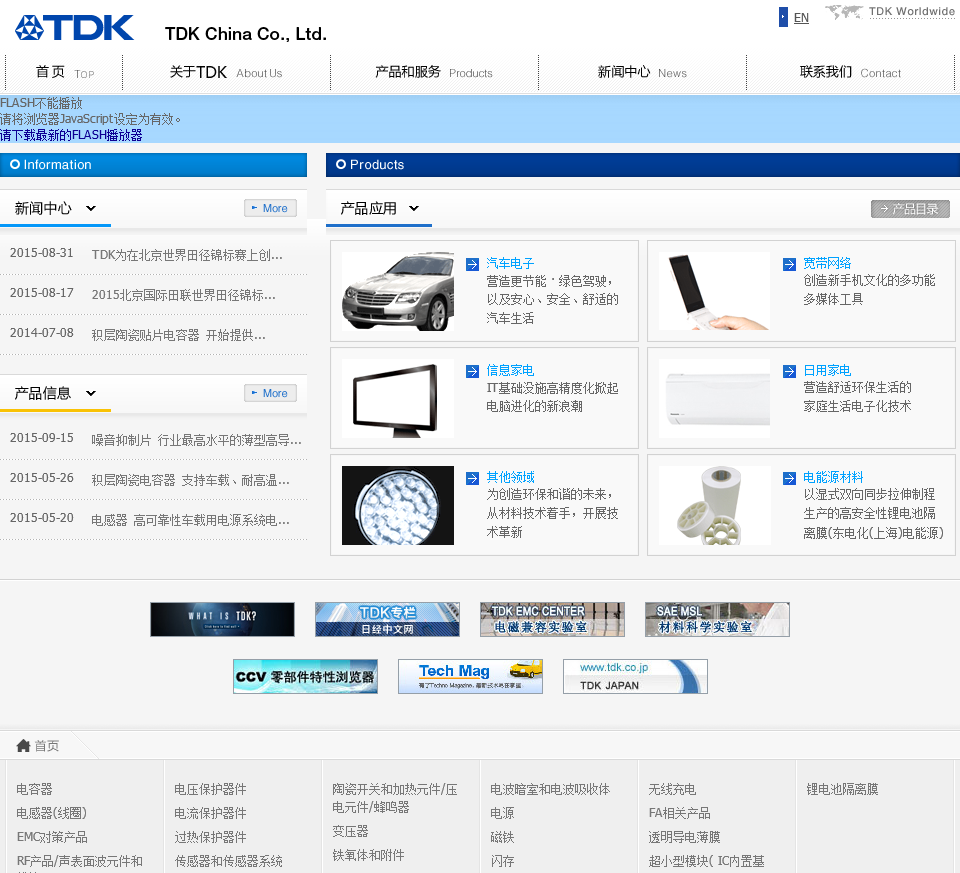Open the 汽车电子 title link
Screen dimensions: 960x873
(x=509, y=263)
